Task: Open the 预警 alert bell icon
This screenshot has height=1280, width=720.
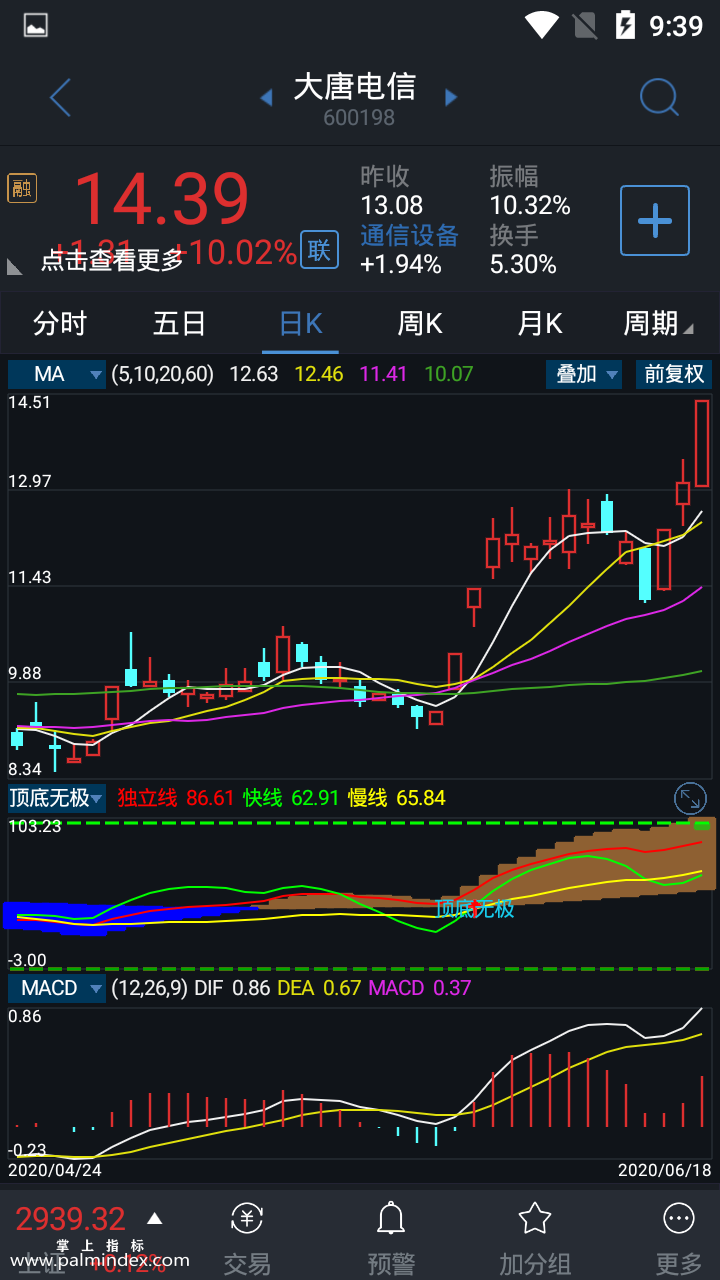Action: click(x=390, y=1218)
